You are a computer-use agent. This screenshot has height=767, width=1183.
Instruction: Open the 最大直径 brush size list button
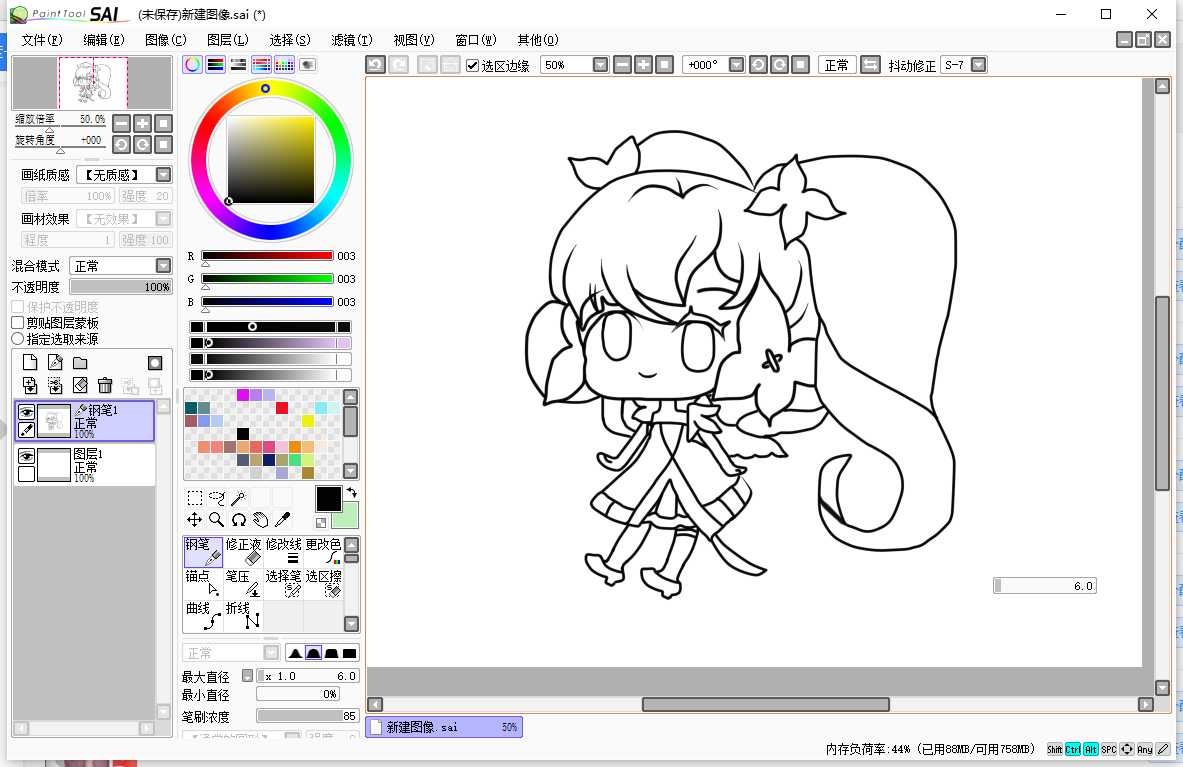(247, 676)
